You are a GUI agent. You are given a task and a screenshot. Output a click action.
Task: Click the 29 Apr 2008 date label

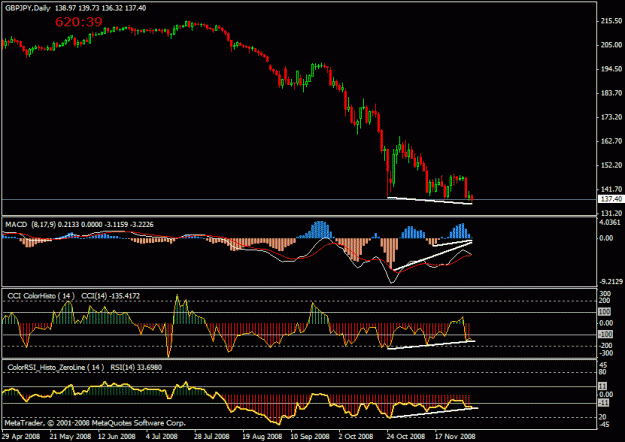click(x=21, y=436)
